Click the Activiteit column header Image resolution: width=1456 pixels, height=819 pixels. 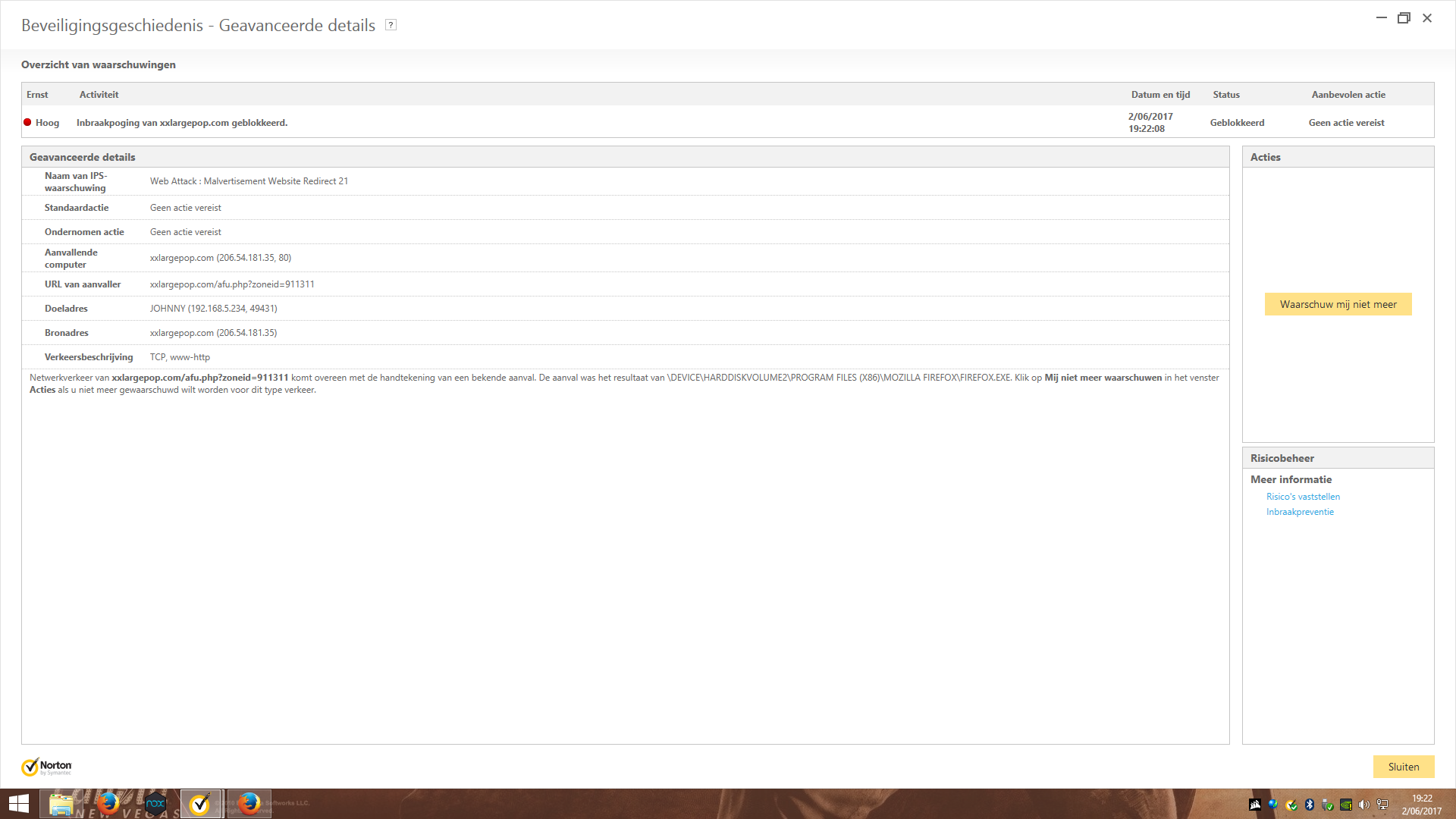[99, 95]
